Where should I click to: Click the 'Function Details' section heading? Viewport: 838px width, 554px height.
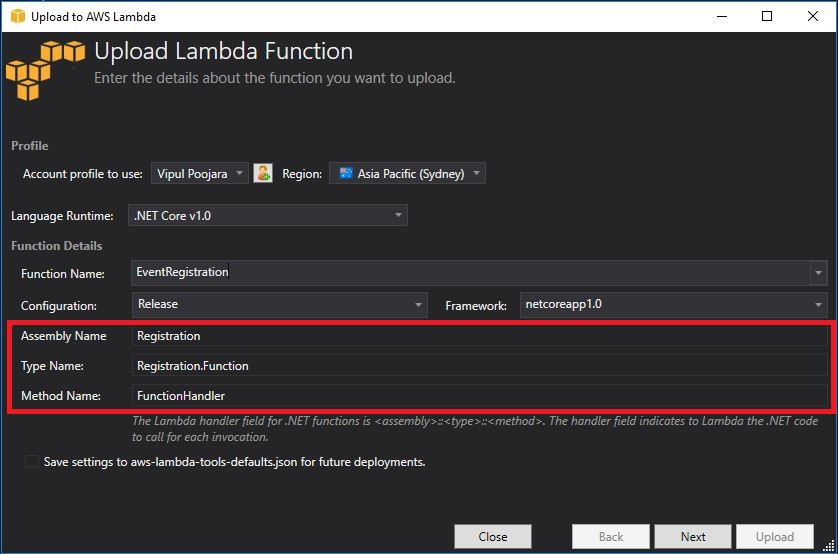[57, 246]
